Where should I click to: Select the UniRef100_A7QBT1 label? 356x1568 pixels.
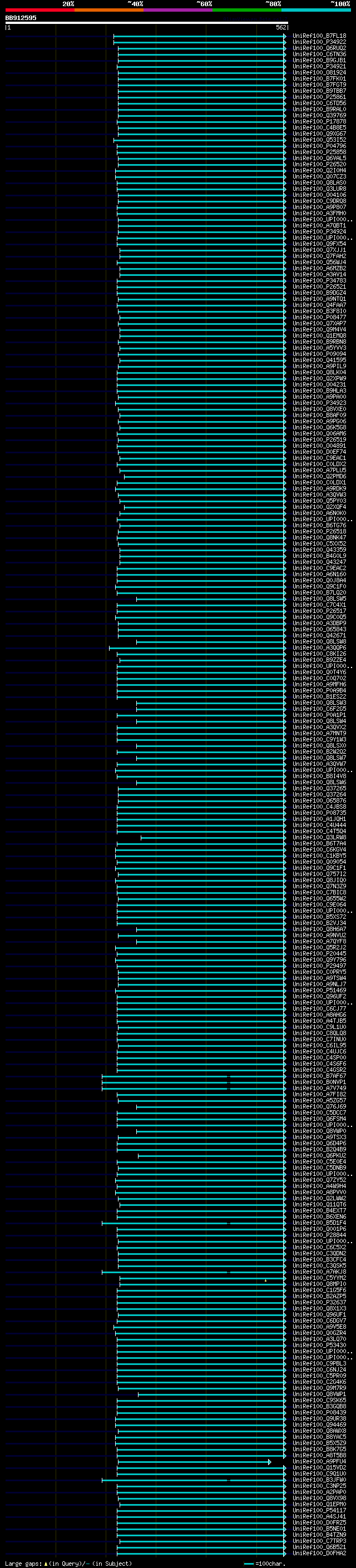point(319,225)
